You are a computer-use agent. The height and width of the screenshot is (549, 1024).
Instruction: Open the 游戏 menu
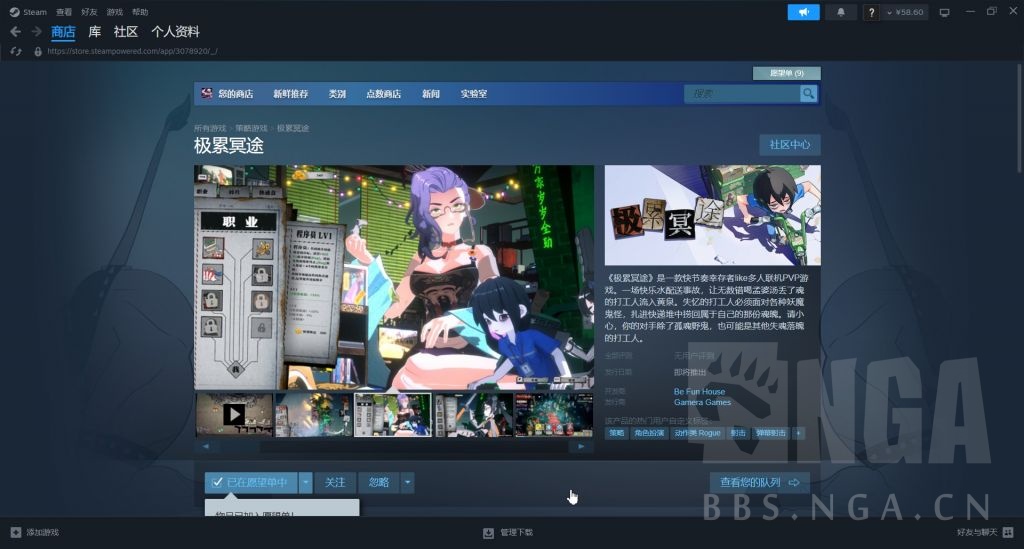[x=115, y=12]
